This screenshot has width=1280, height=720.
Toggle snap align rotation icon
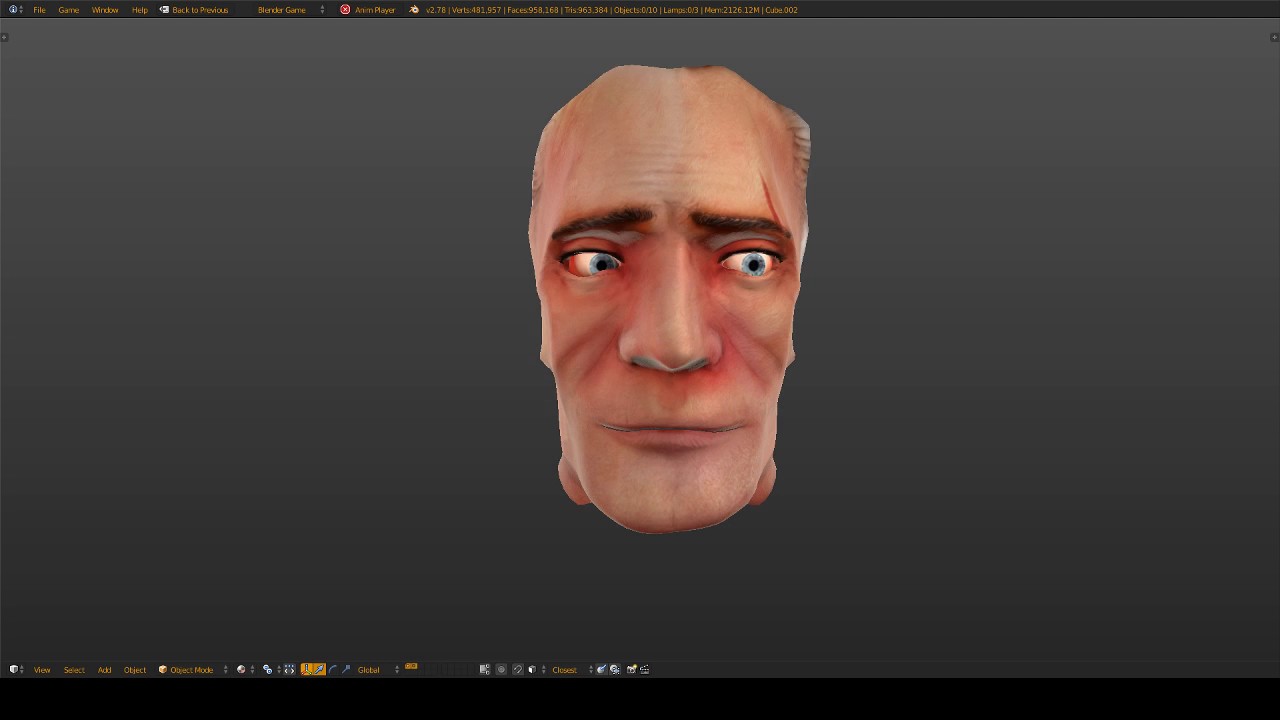pyautogui.click(x=601, y=670)
